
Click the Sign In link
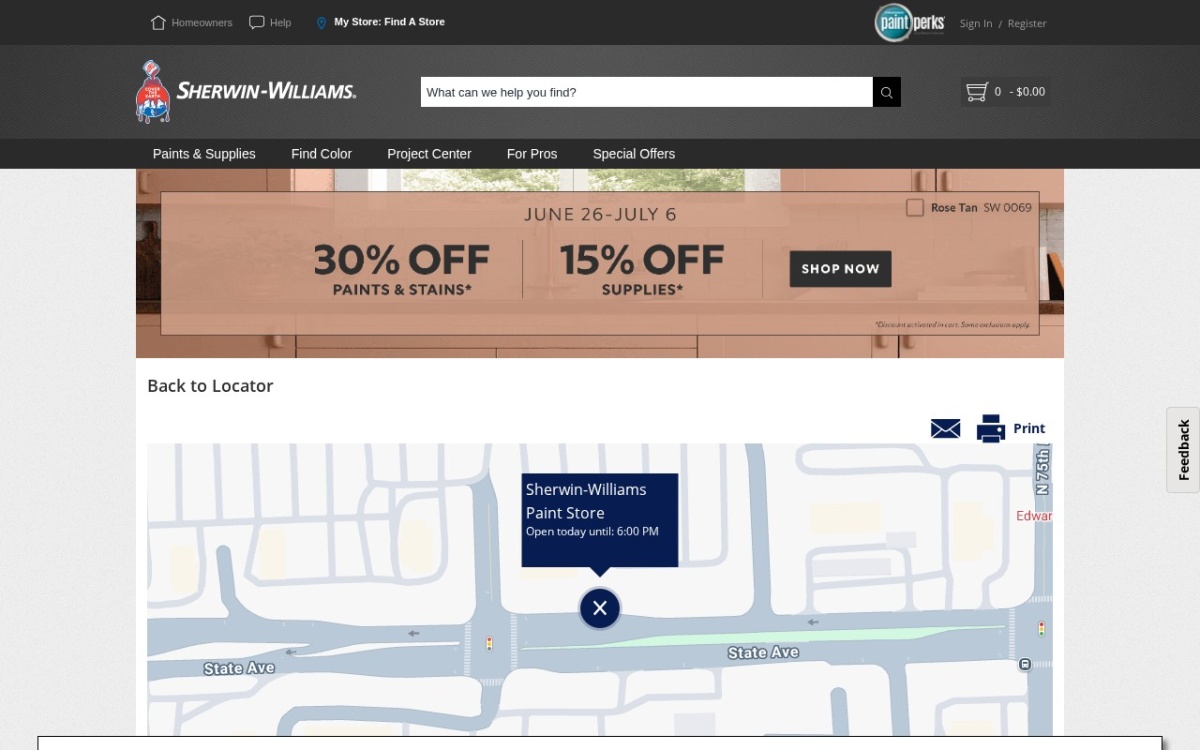(x=976, y=23)
